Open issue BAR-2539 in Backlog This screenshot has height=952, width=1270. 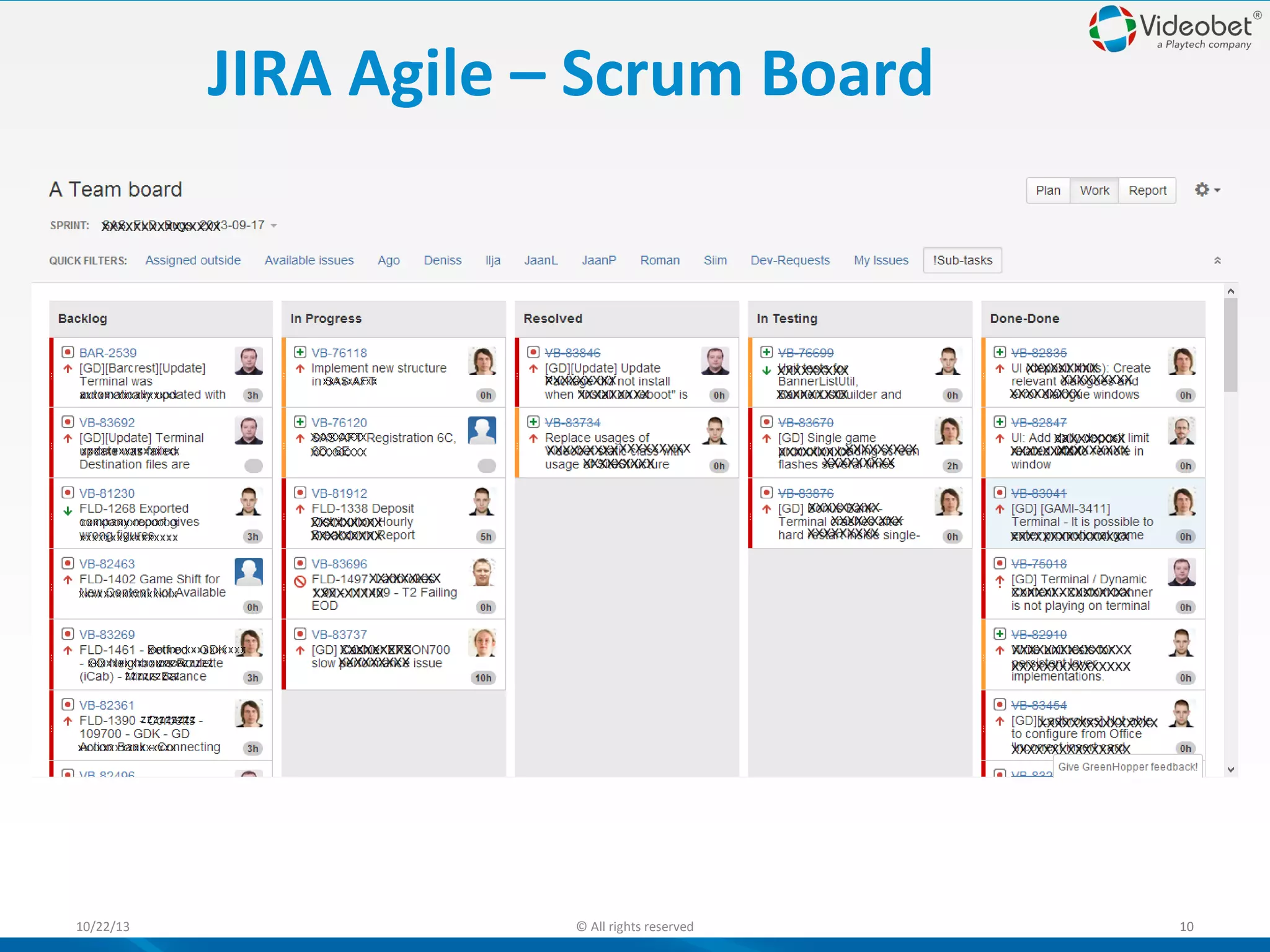pyautogui.click(x=108, y=353)
